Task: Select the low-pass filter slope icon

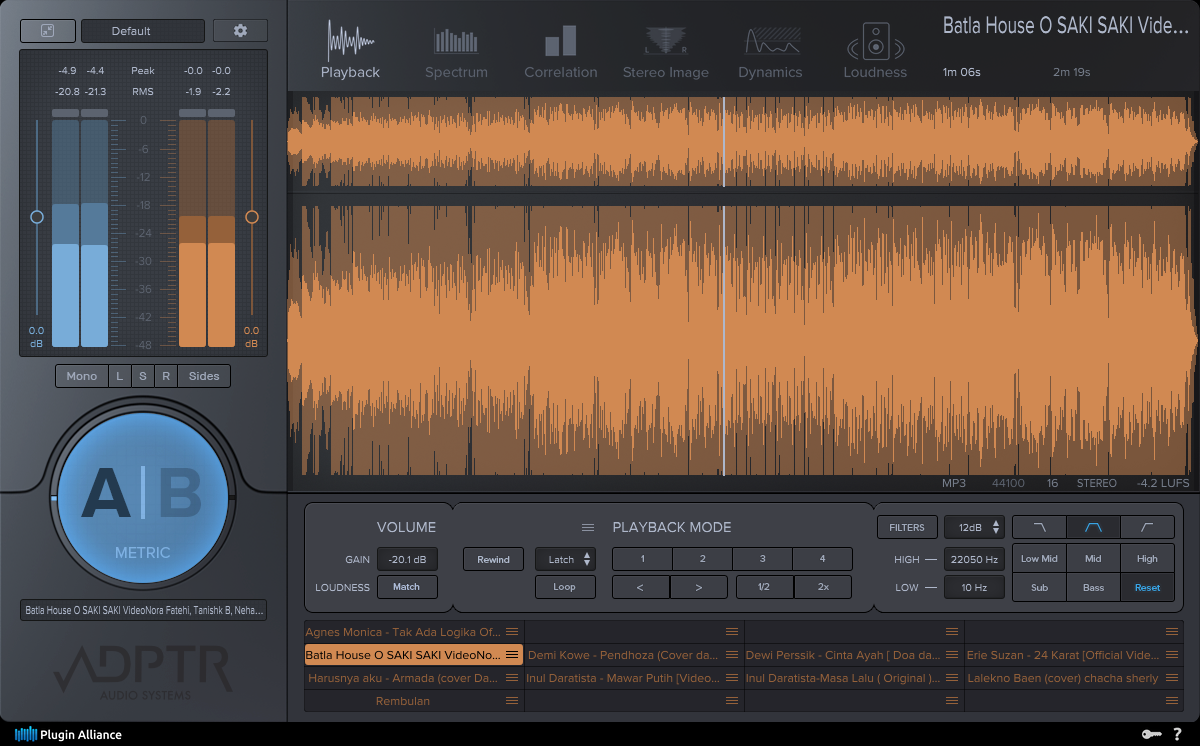Action: pyautogui.click(x=1040, y=527)
